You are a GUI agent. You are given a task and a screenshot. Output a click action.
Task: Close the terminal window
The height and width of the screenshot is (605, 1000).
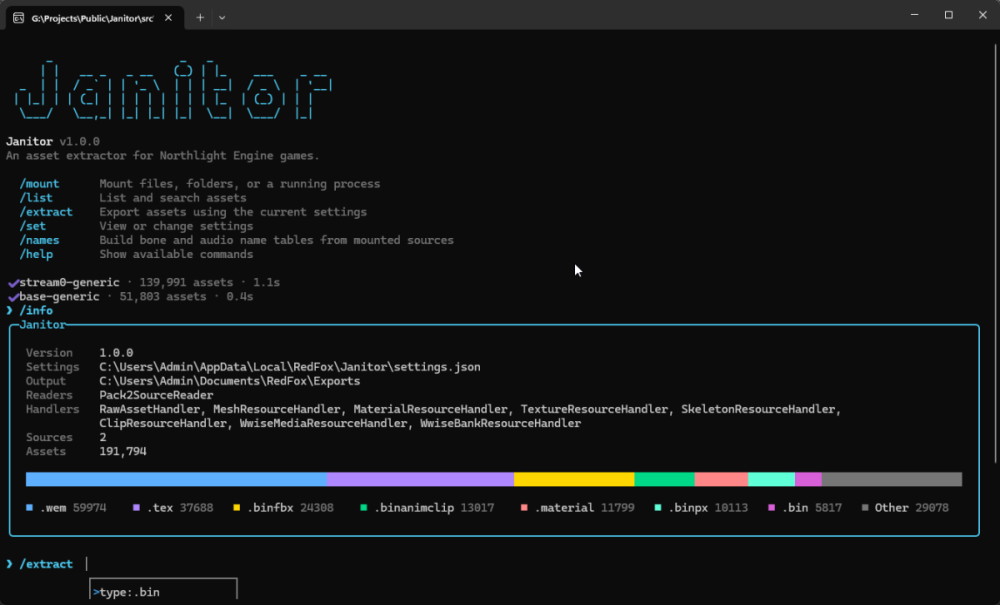[x=983, y=15]
